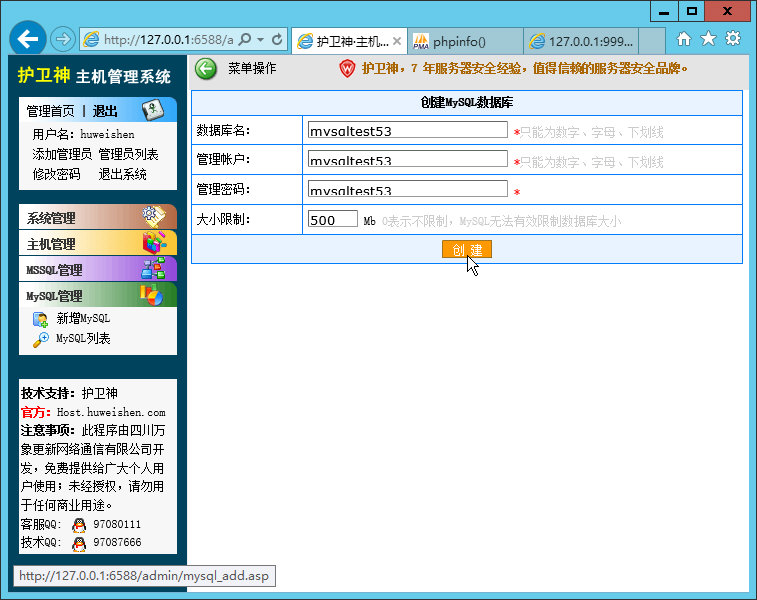757x600 pixels.
Task: Click the network servers icon on MSSQL管理
Action: pyautogui.click(x=154, y=268)
